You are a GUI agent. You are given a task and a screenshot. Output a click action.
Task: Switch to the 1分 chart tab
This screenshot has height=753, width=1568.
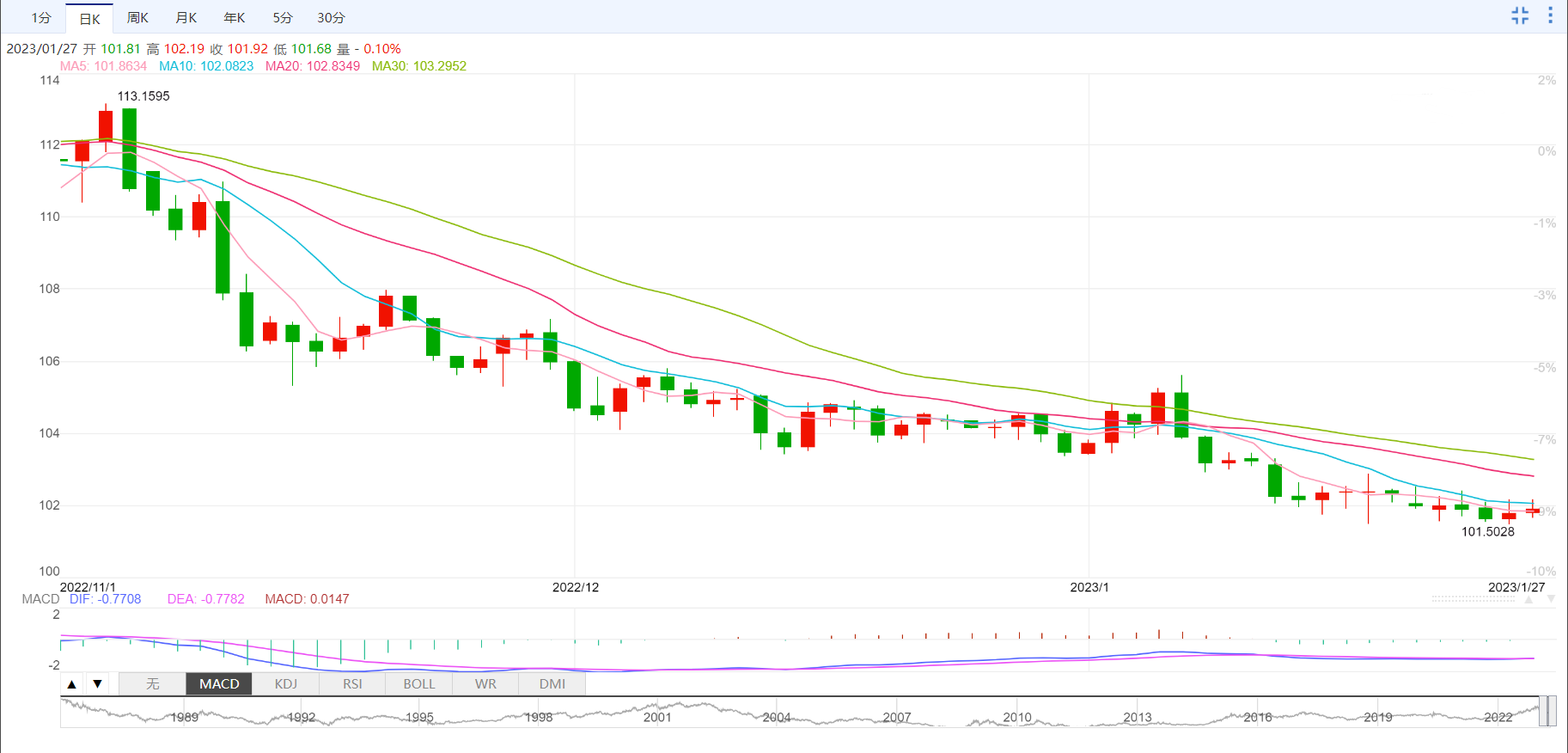tap(41, 18)
